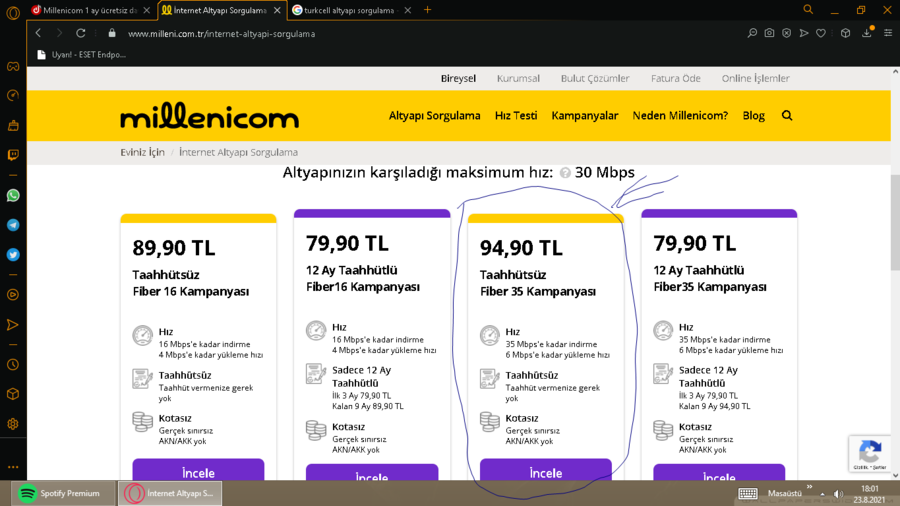Open the Kampanyalar menu item
This screenshot has width=900, height=506.
585,116
